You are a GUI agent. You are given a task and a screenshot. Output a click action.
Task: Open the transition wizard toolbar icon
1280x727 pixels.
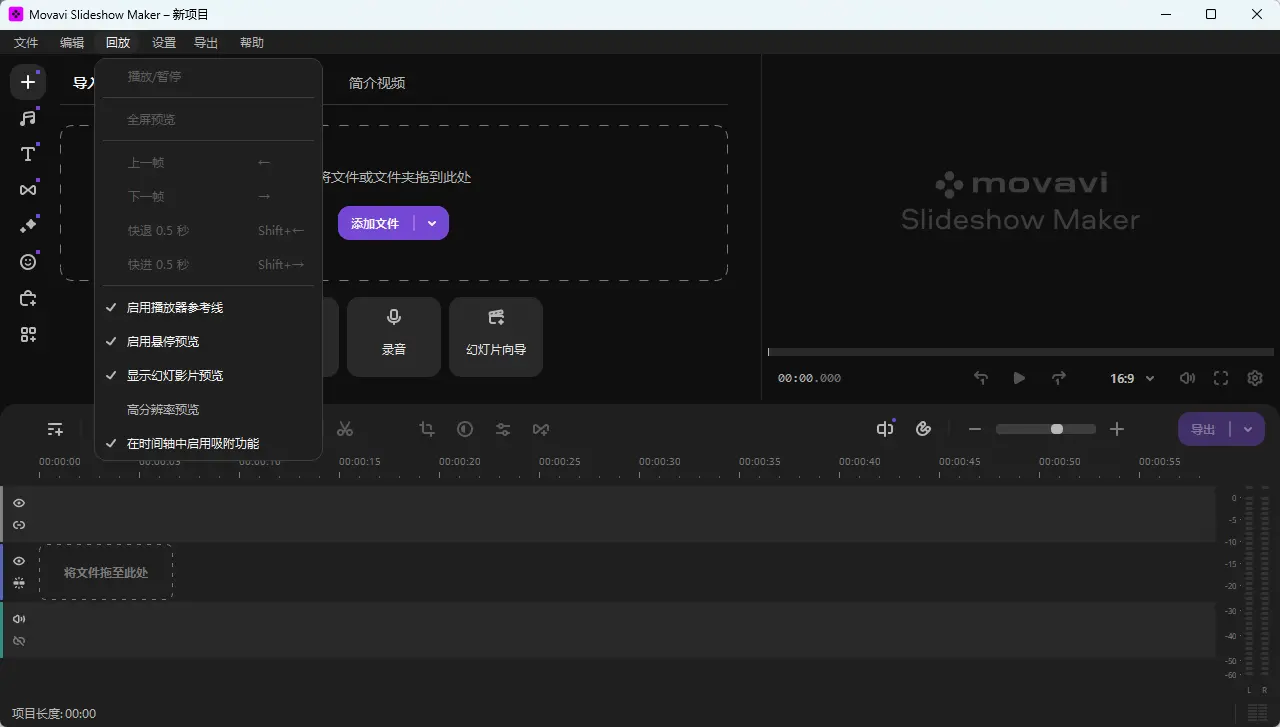pos(541,429)
